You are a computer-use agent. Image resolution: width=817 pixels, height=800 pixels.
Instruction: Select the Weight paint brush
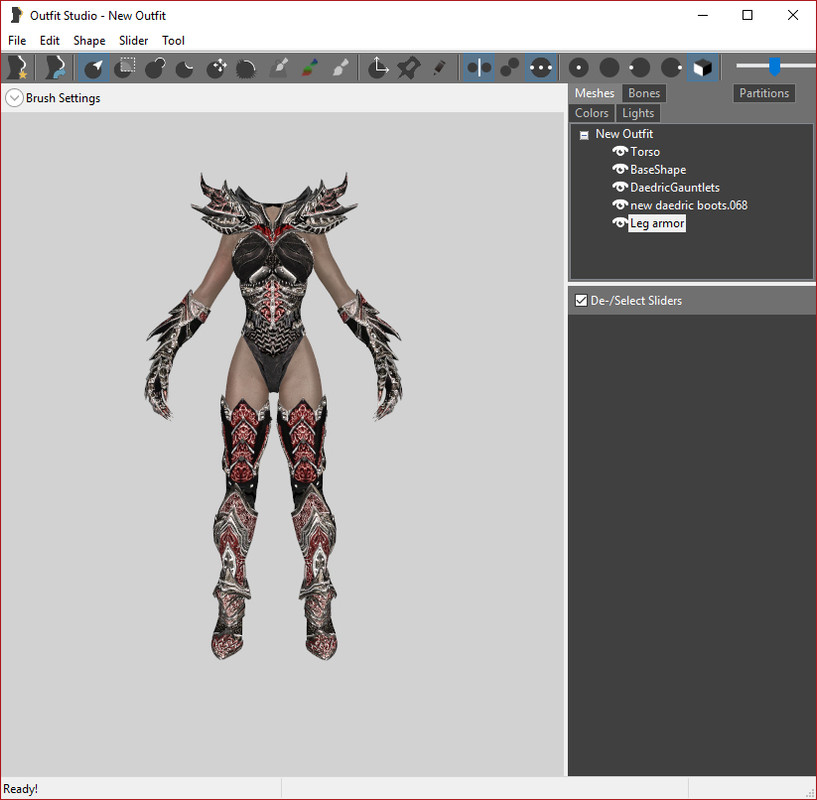279,67
